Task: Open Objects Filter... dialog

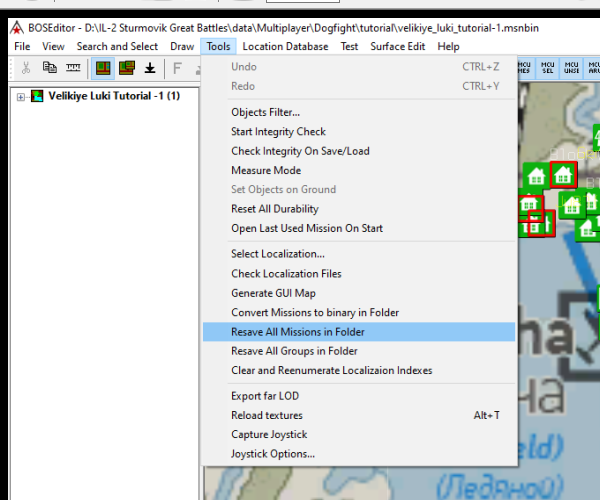Action: (359, 112)
